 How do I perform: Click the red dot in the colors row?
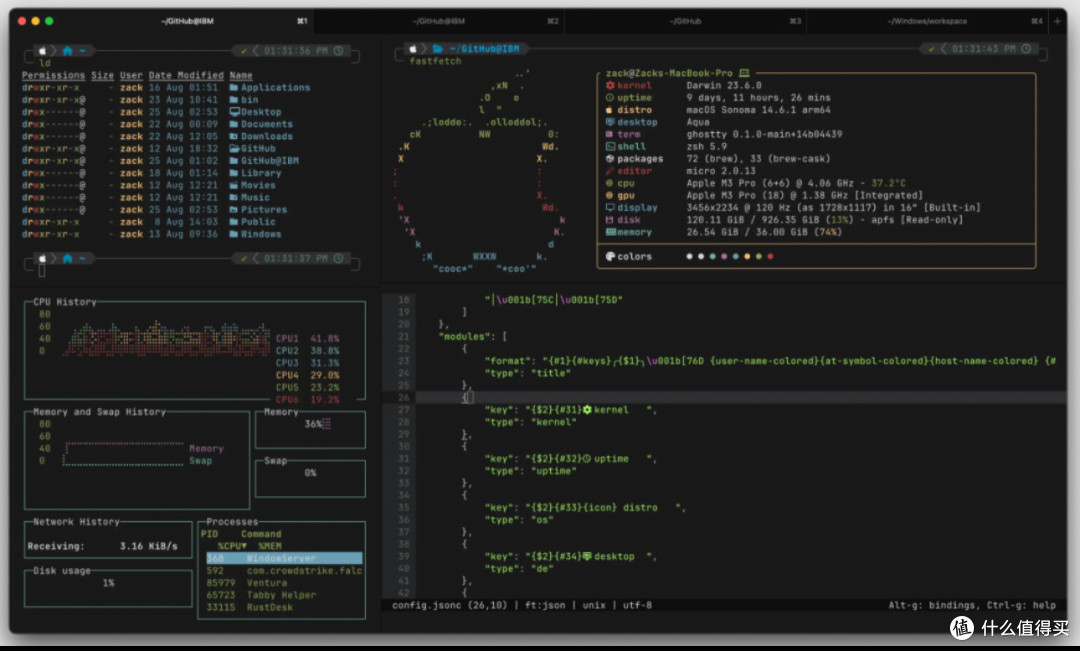pos(770,256)
